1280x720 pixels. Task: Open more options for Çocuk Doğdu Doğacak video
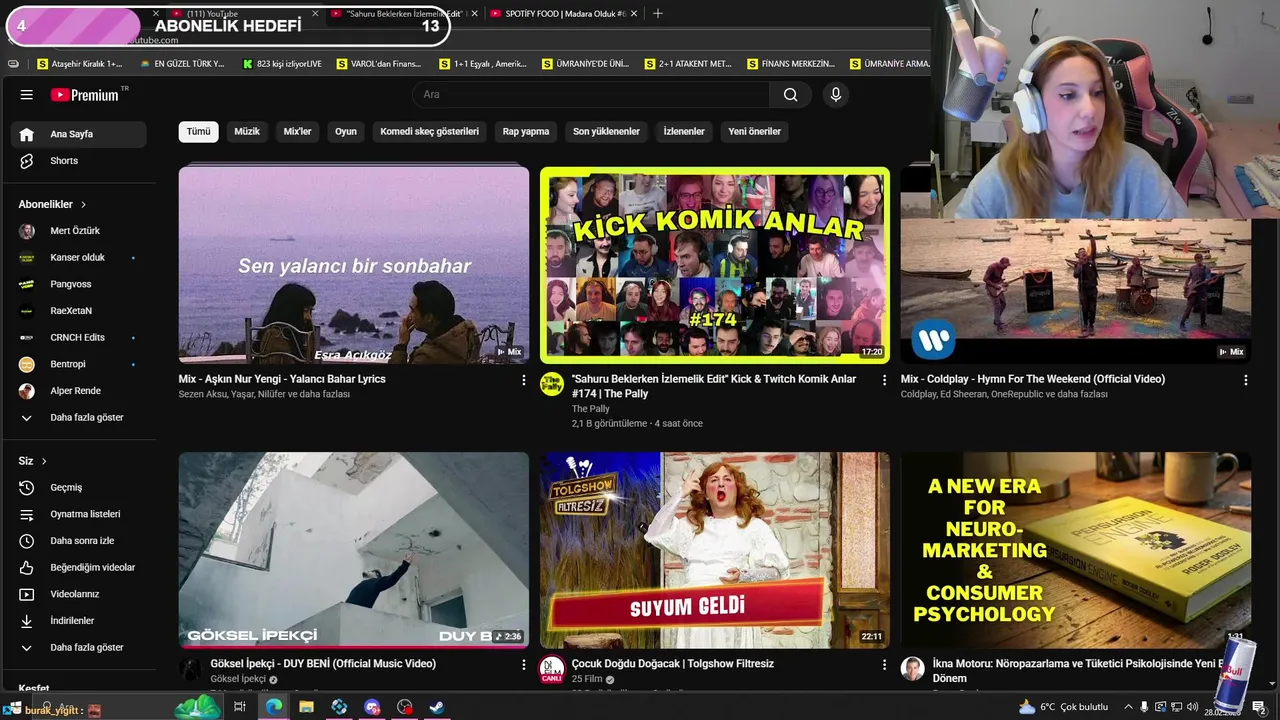[x=884, y=664]
